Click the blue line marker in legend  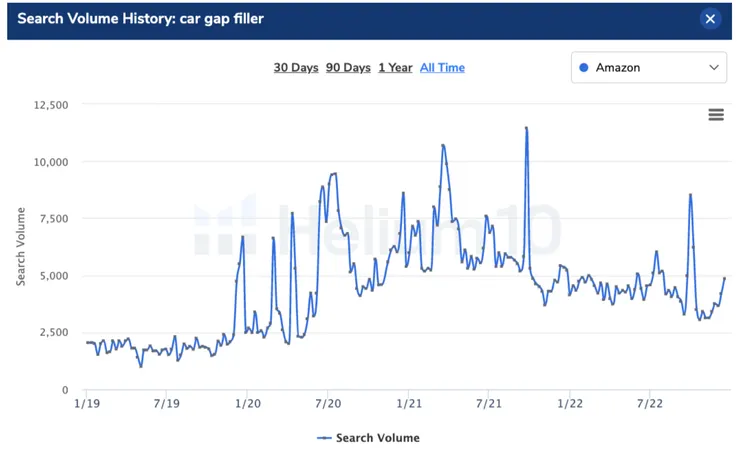pos(324,438)
